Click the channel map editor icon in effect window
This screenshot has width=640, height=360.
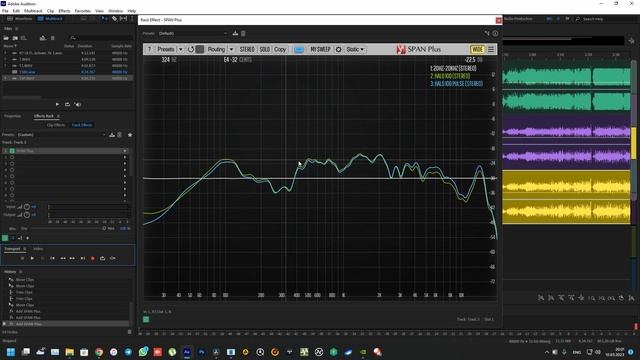pyautogui.click(x=487, y=33)
